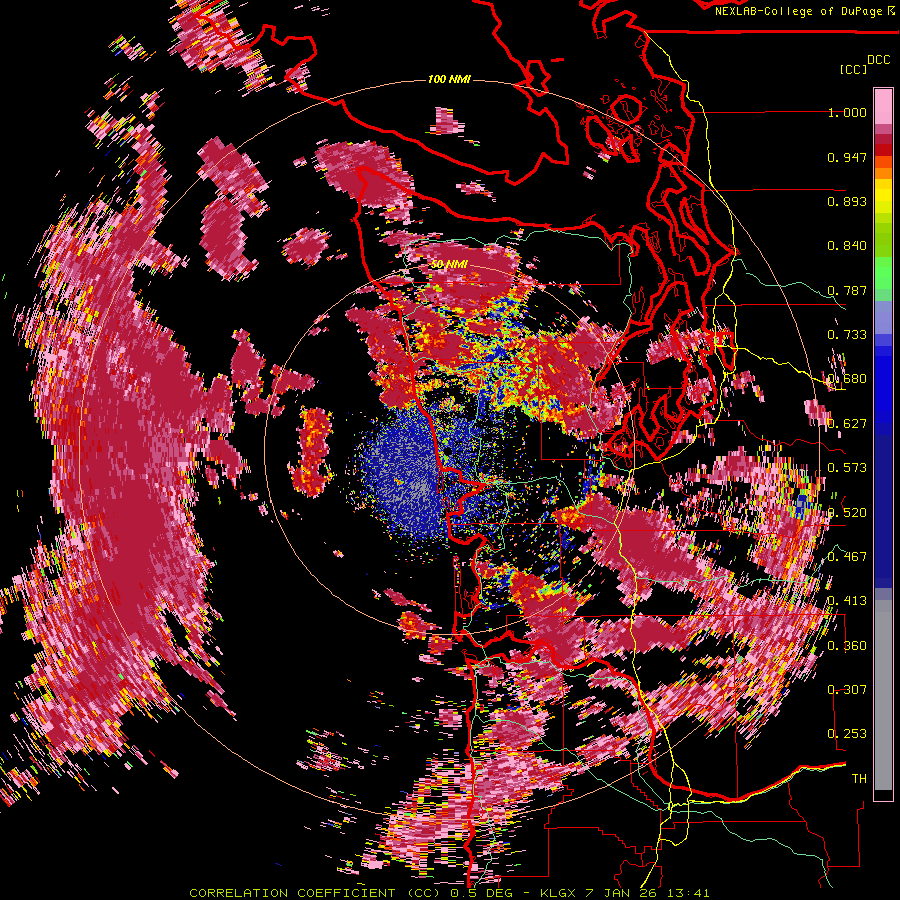
Task: Select the 0.840 legend value
Action: [847, 246]
